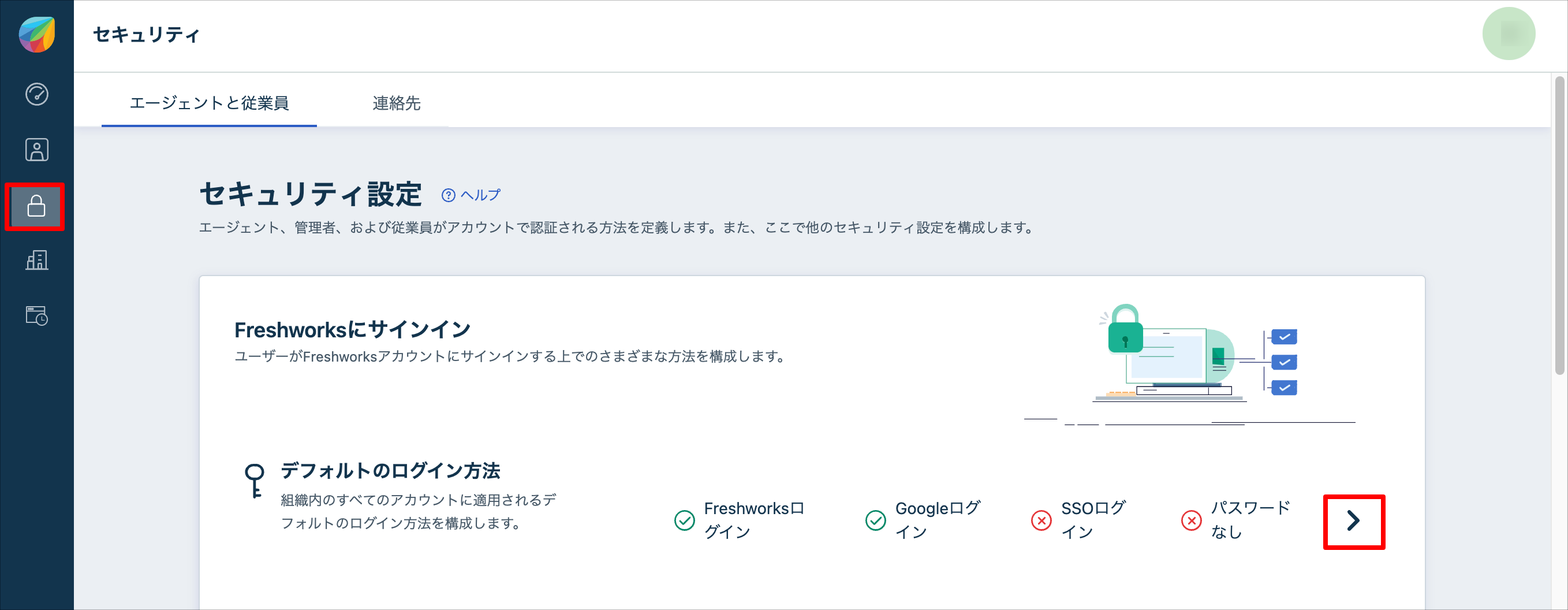Click the red cross icon for SSOログイン
Screen dimensions: 1568x610
point(1041,520)
